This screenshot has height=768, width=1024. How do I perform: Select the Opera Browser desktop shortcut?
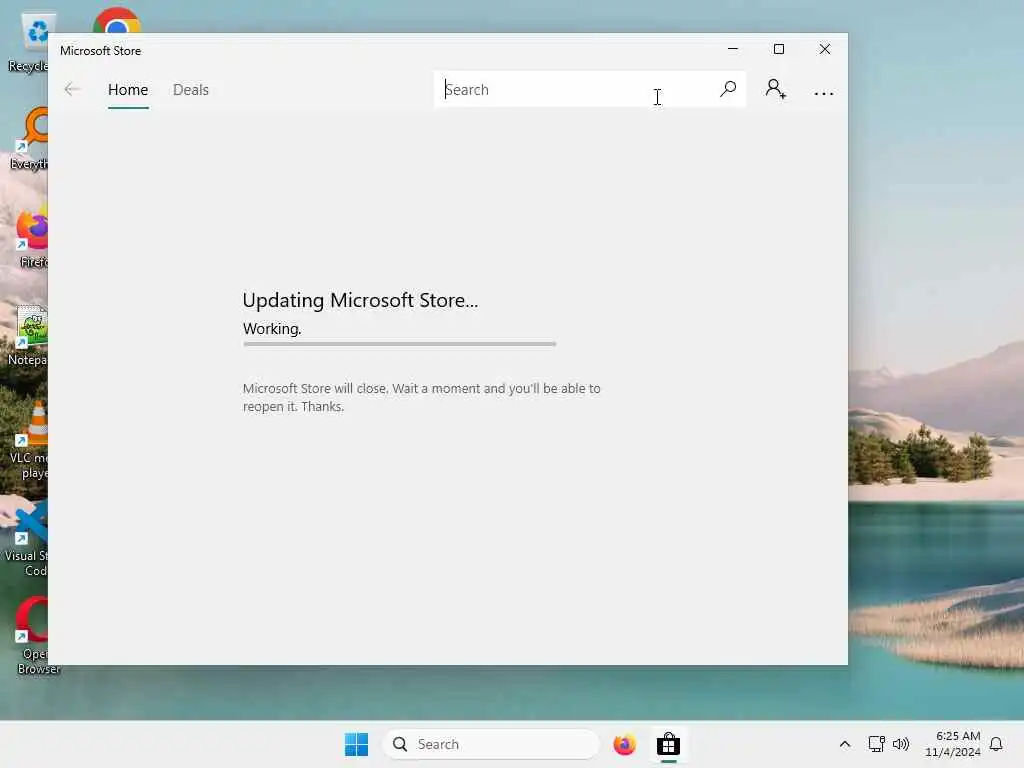coord(33,636)
